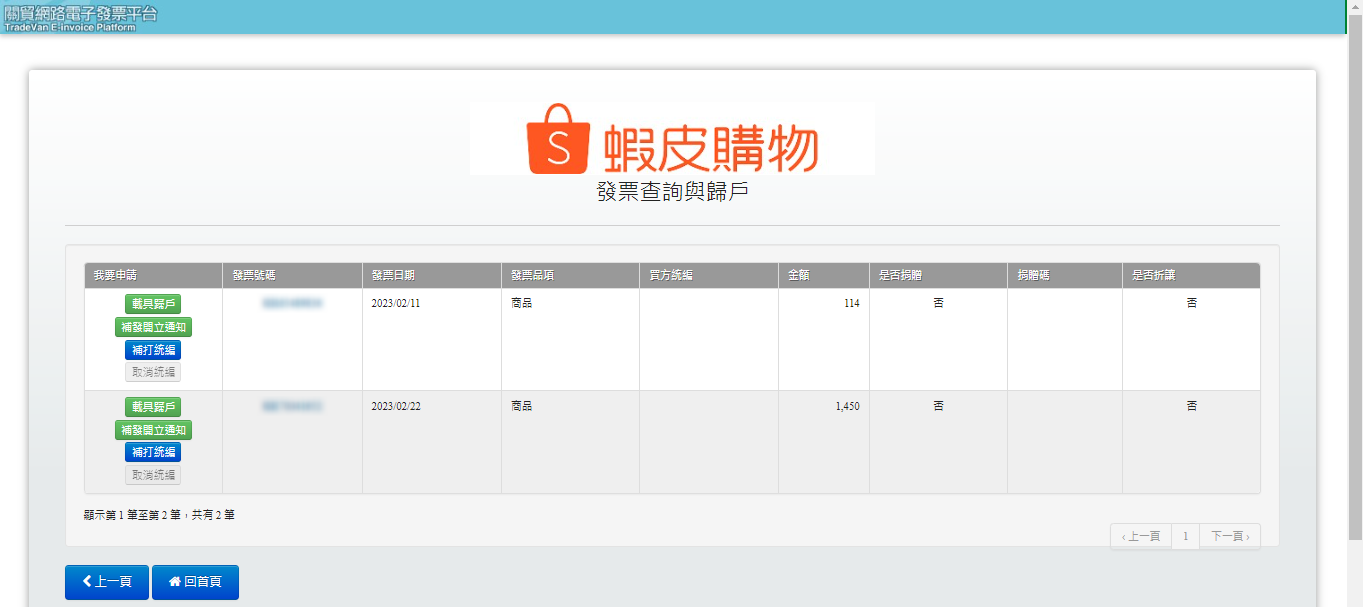
Task: Click 補打統編 for the 114-dollar invoice
Action: [x=152, y=350]
